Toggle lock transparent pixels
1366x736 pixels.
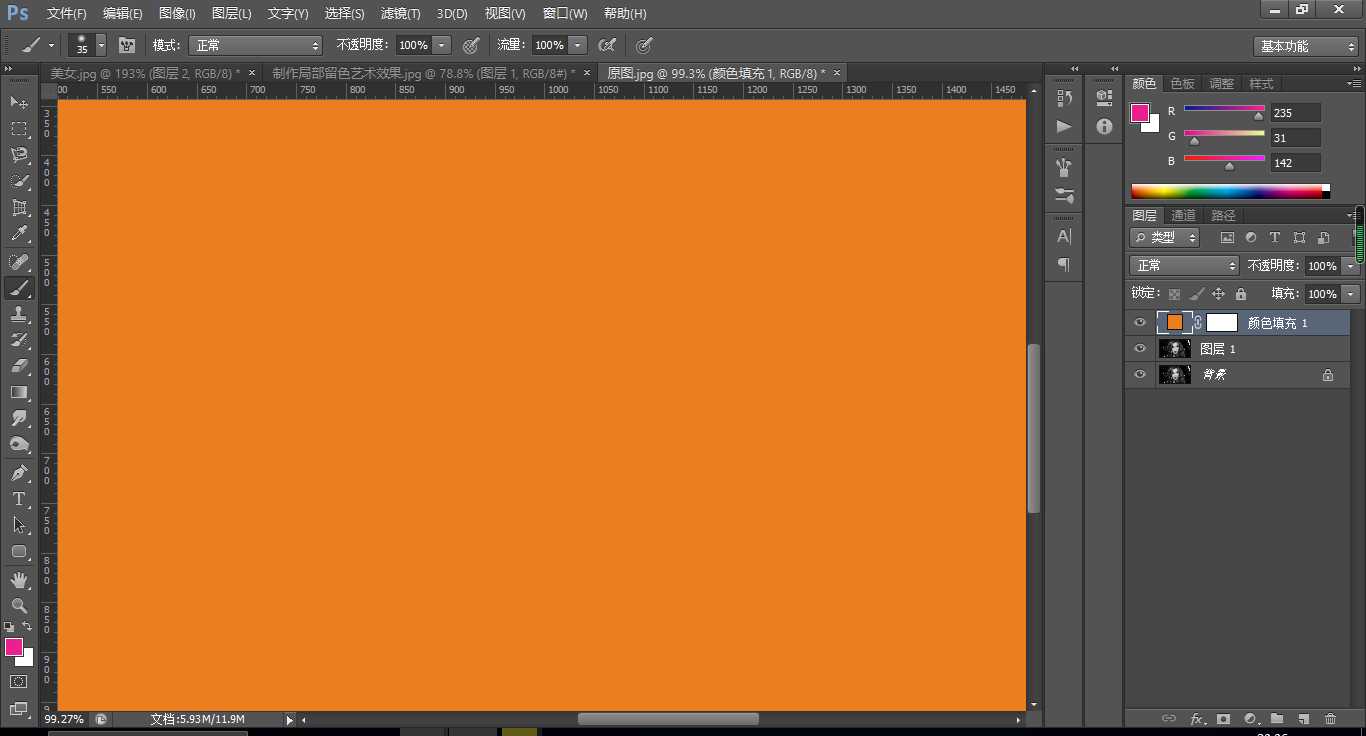tap(1174, 294)
